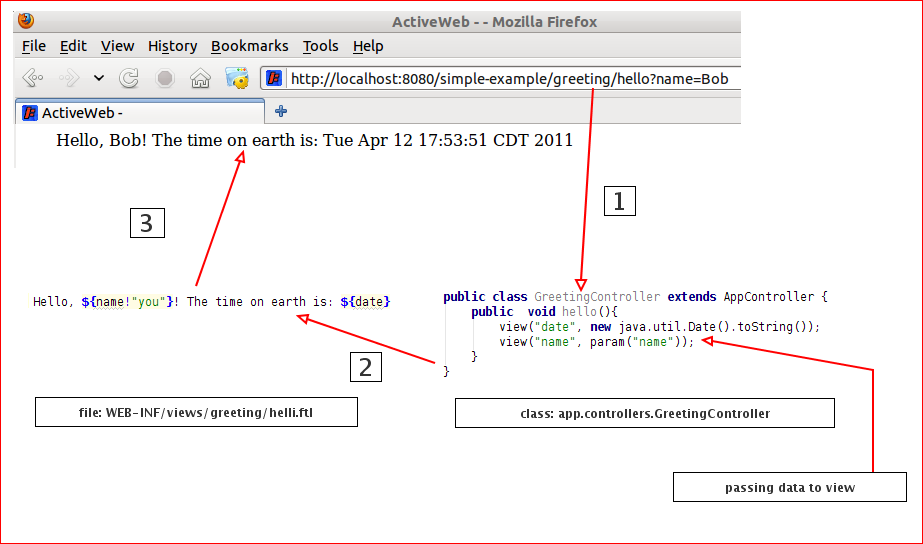
Task: Open a new tab with the plus button
Action: coord(281,111)
